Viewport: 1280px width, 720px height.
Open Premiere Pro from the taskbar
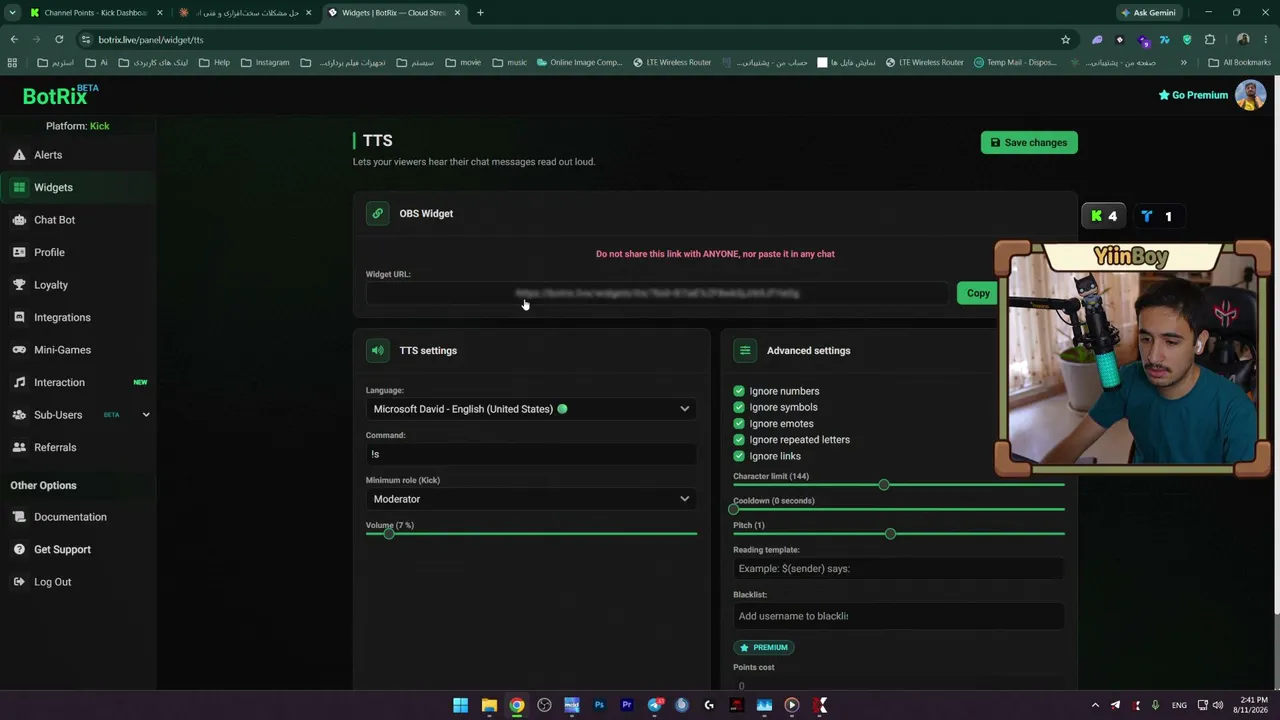click(x=627, y=705)
